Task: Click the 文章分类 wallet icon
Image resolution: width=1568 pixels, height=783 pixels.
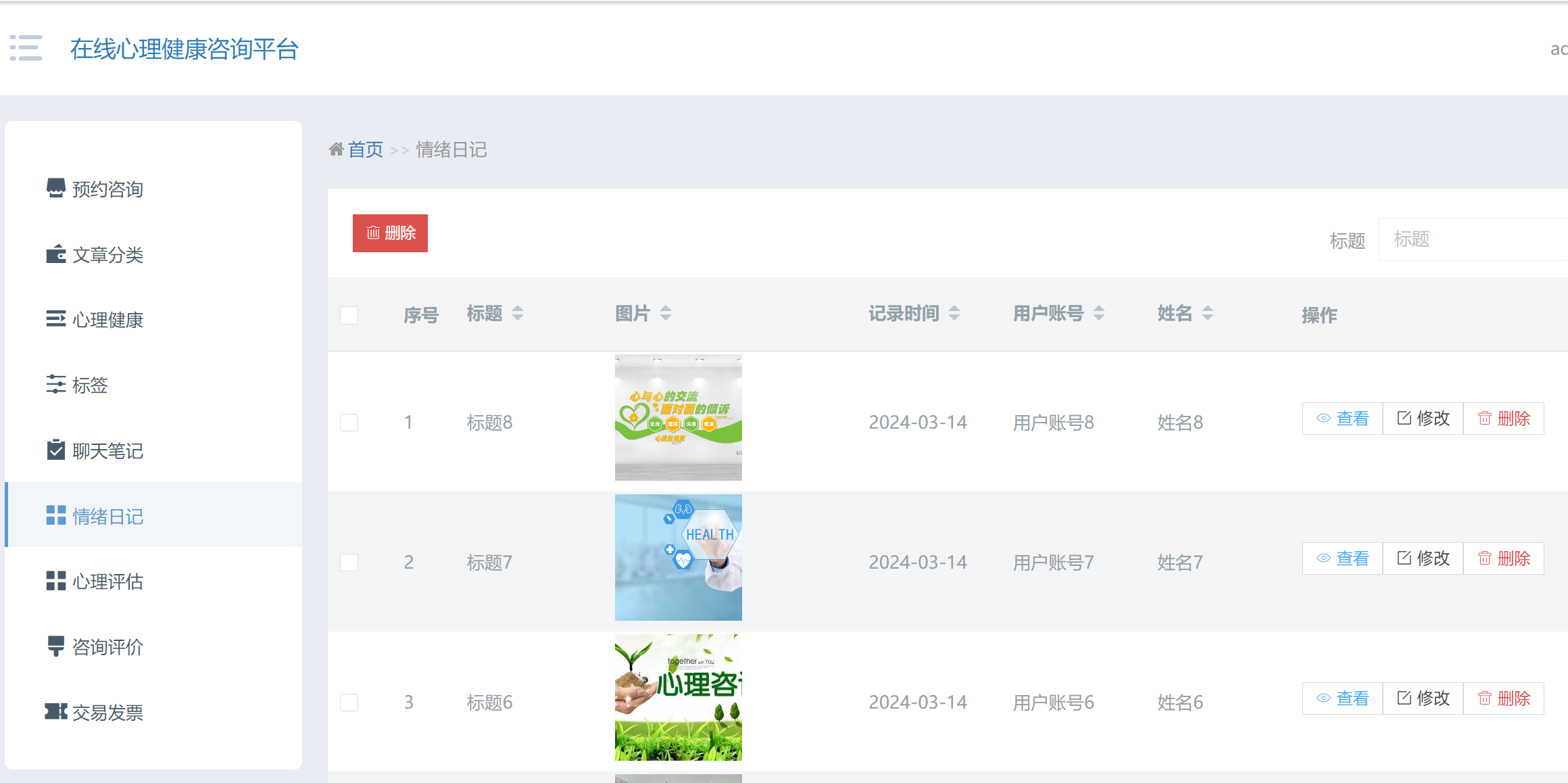Action: tap(55, 254)
